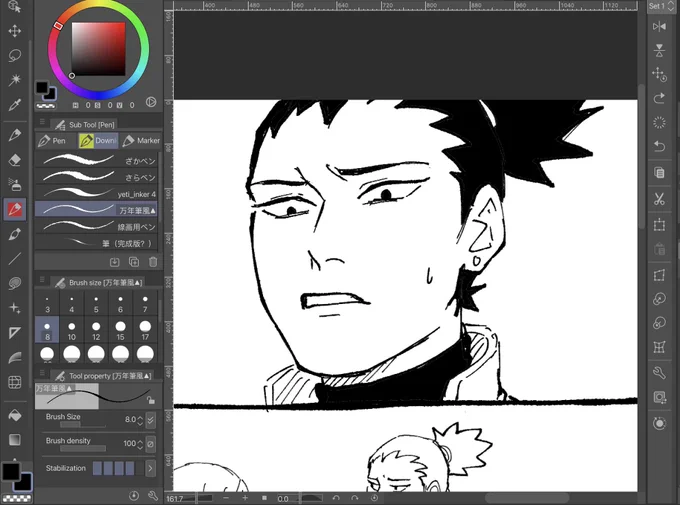Open Tool property panel menu handle
This screenshot has height=505, width=680.
pyautogui.click(x=42, y=373)
